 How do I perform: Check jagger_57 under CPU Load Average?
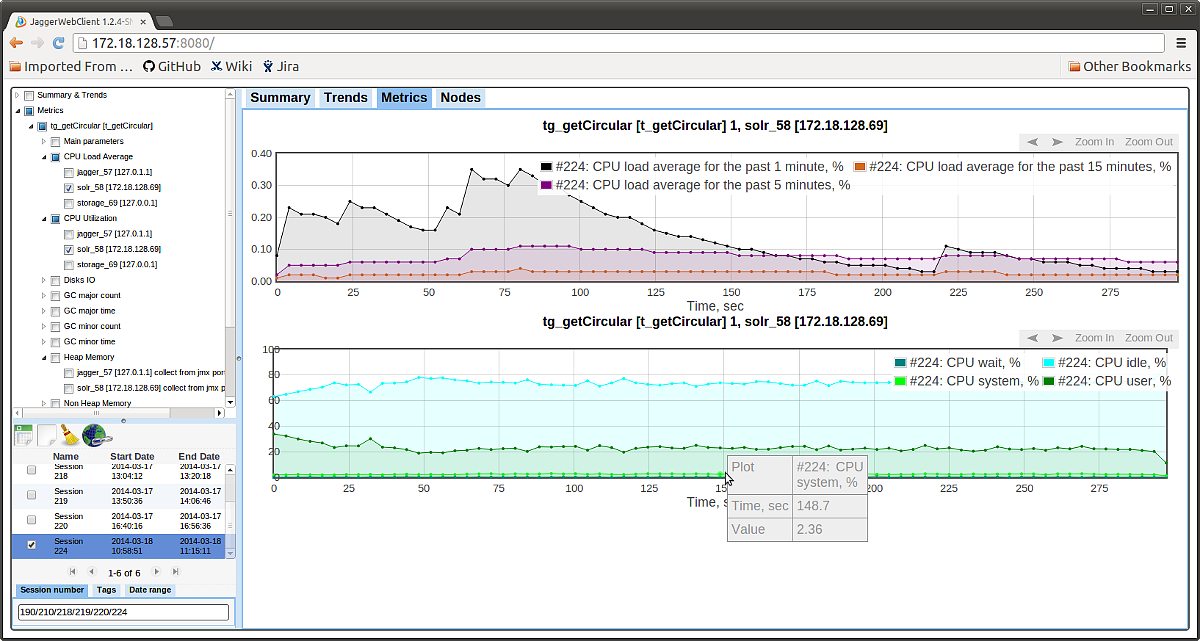click(x=69, y=172)
